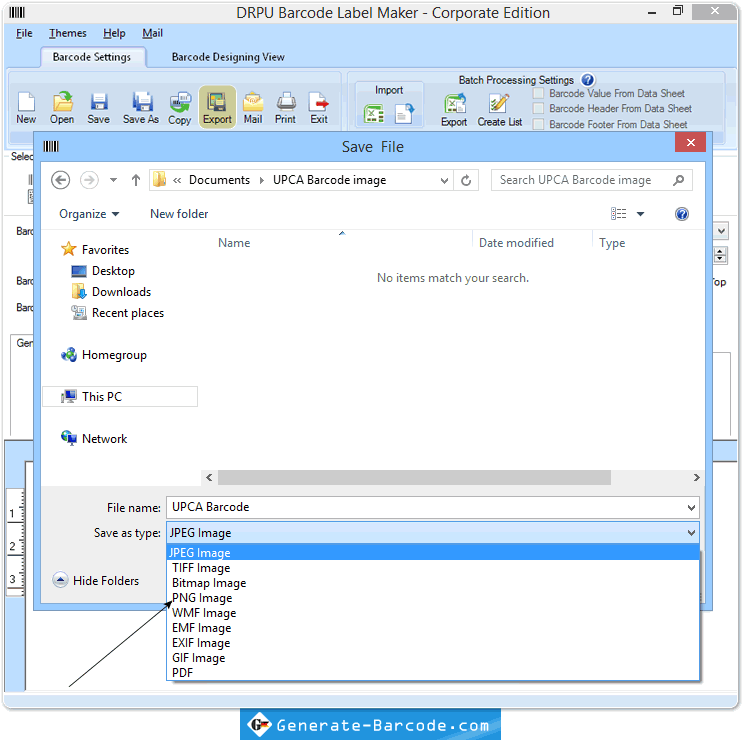Collapse the Save as type dropdown
Screen dimensions: 744x740
tap(691, 533)
